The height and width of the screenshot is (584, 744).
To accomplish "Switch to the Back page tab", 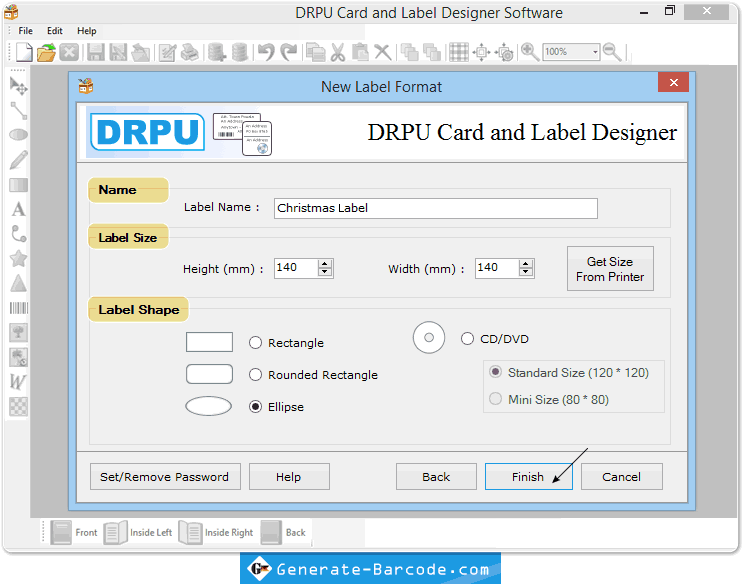I will pyautogui.click(x=283, y=532).
